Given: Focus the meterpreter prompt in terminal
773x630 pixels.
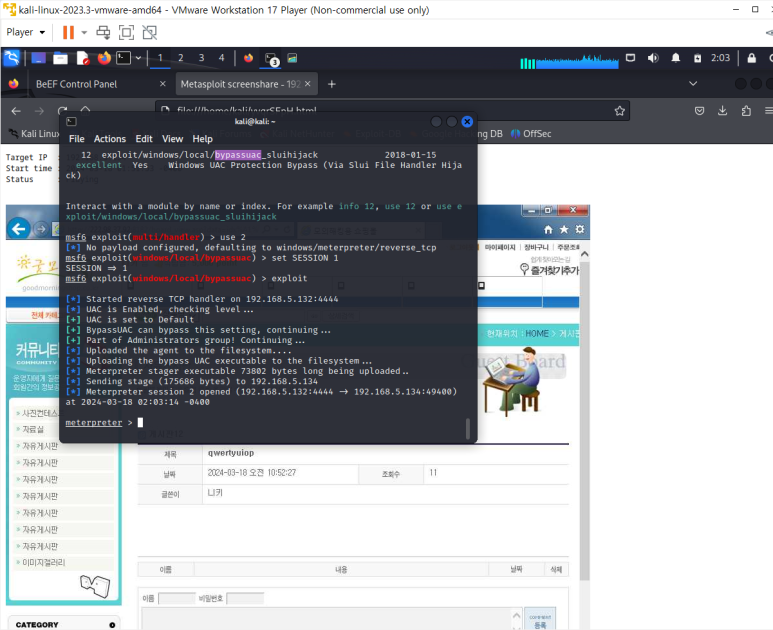Looking at the screenshot, I should coord(141,422).
